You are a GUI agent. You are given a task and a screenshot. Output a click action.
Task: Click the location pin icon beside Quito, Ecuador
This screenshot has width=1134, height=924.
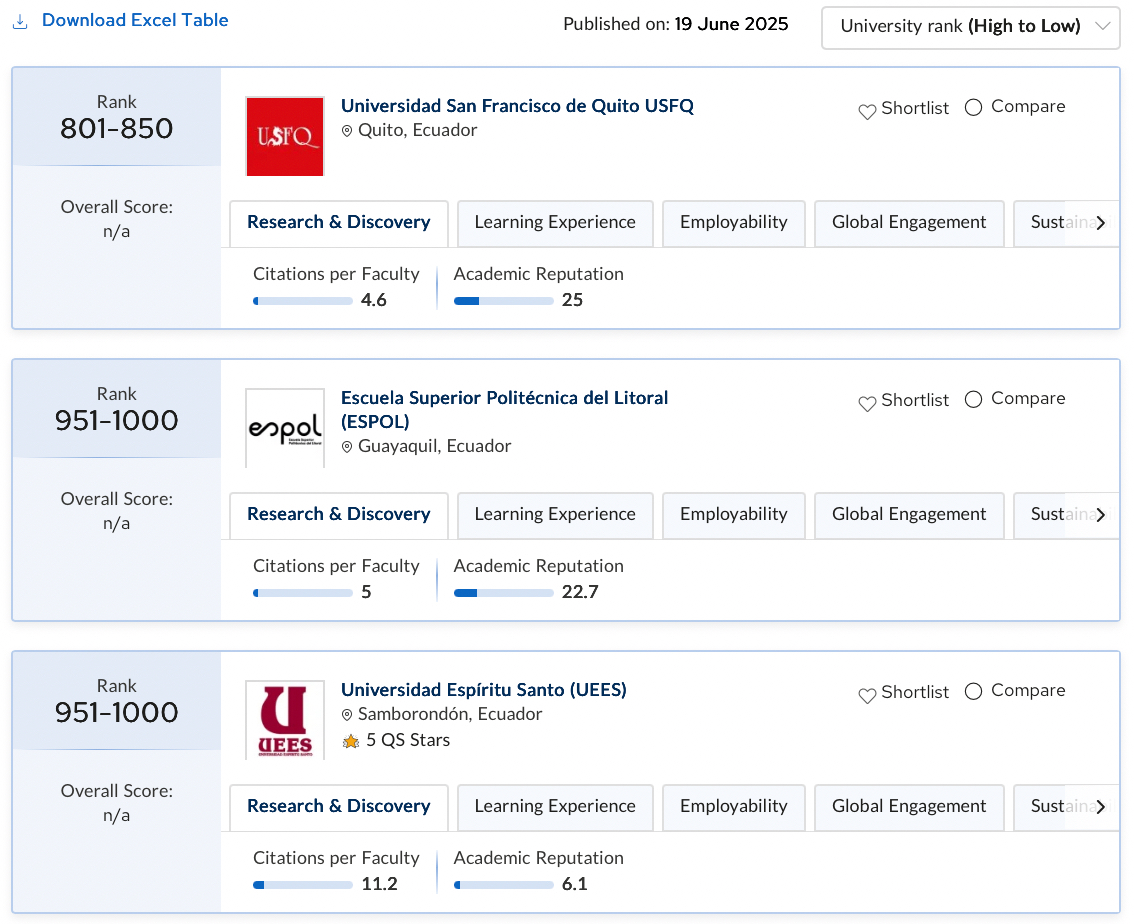coord(348,131)
